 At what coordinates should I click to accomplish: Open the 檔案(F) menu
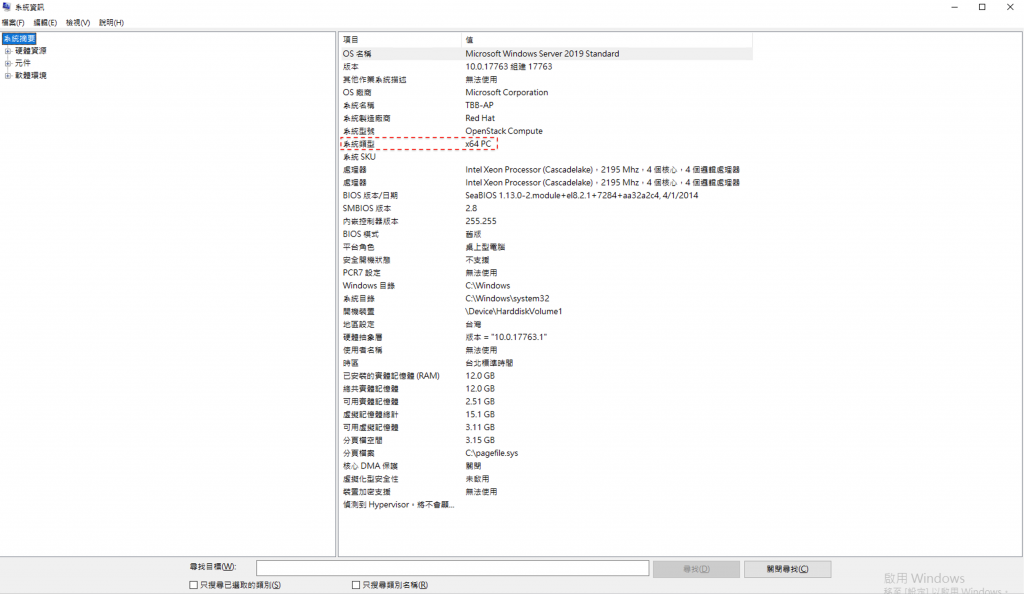click(13, 23)
